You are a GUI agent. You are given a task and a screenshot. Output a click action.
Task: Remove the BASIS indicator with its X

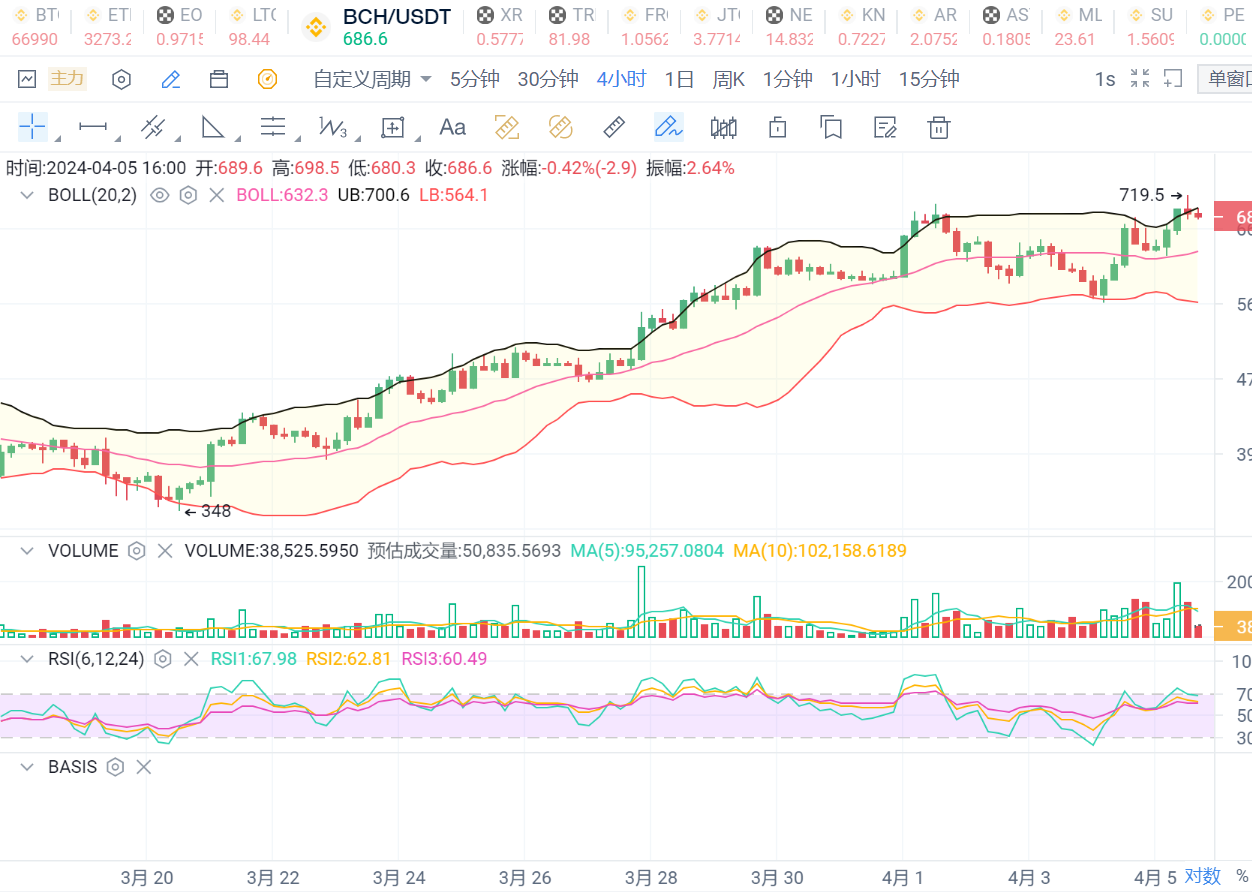[x=143, y=767]
